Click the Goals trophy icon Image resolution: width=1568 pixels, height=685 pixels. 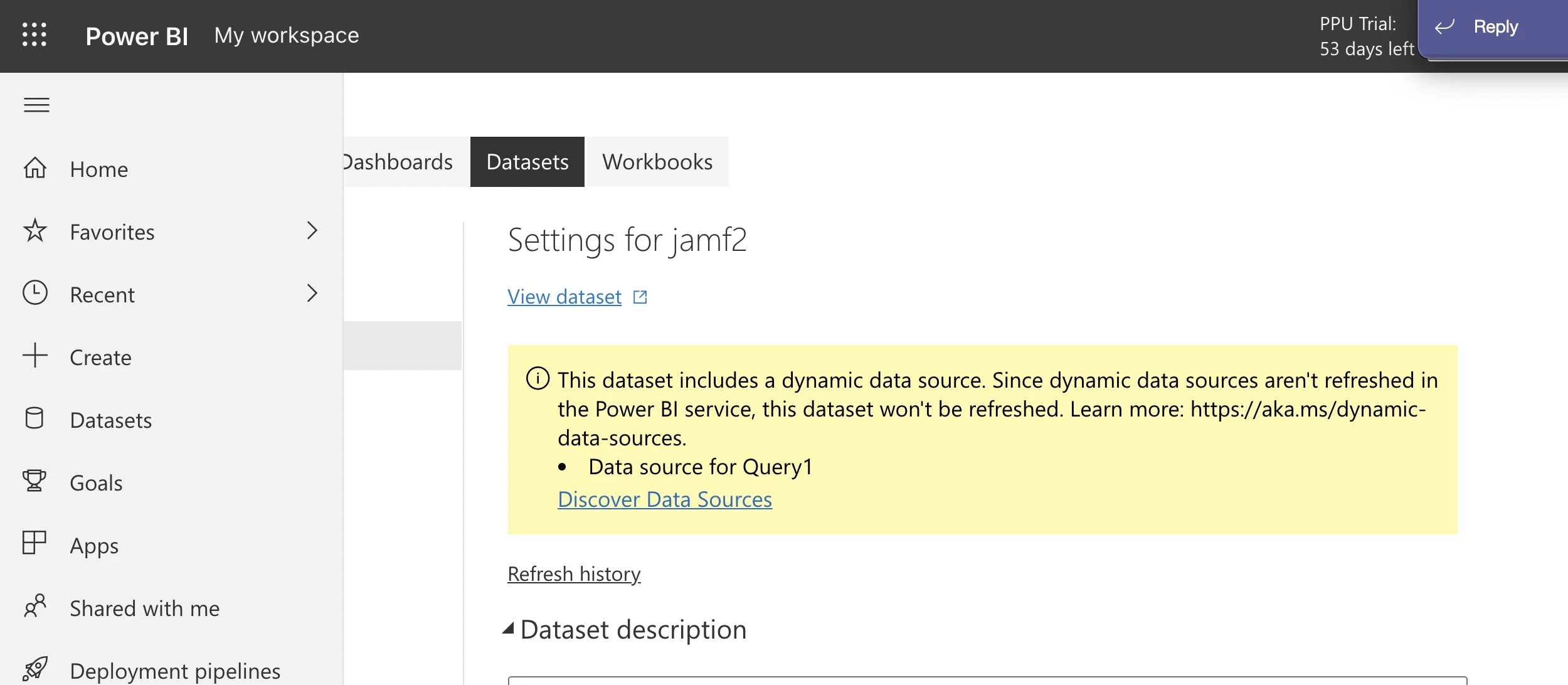34,481
